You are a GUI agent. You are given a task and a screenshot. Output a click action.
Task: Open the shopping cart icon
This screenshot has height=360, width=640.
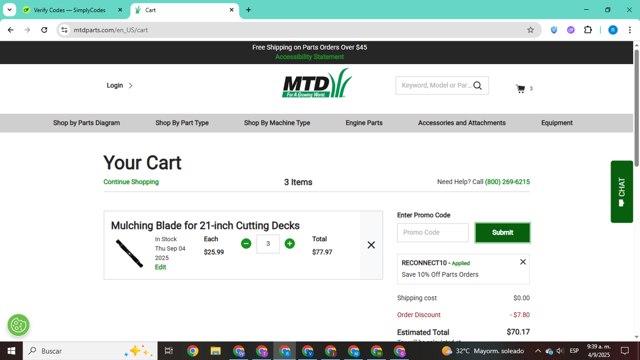tap(520, 89)
